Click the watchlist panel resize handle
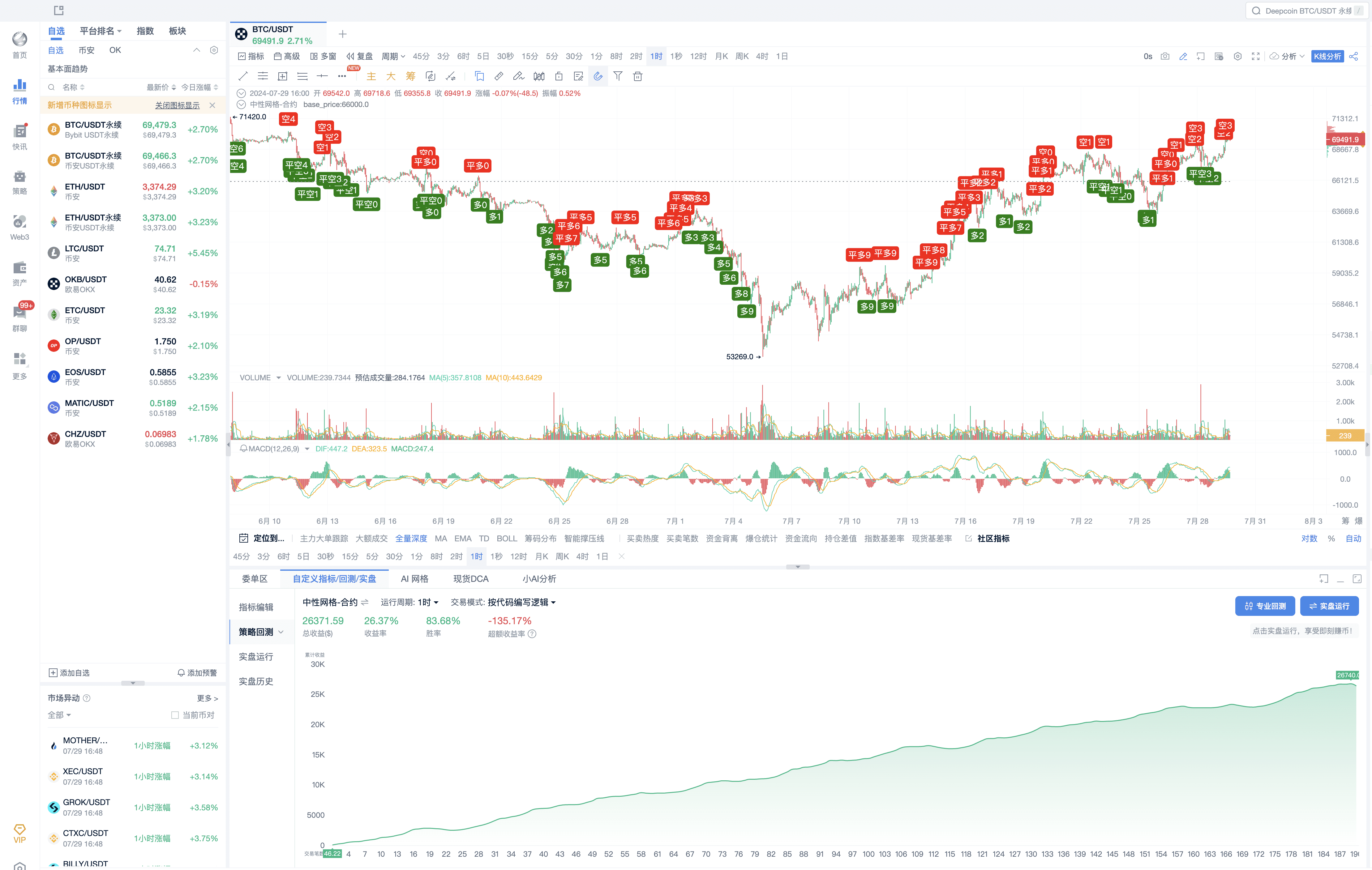Viewport: 1372px width, 870px height. tap(133, 684)
